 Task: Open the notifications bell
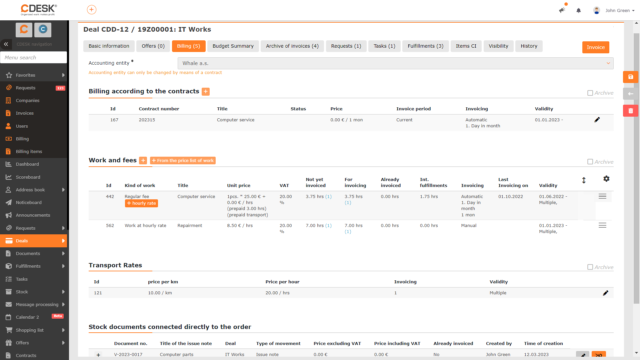click(578, 10)
